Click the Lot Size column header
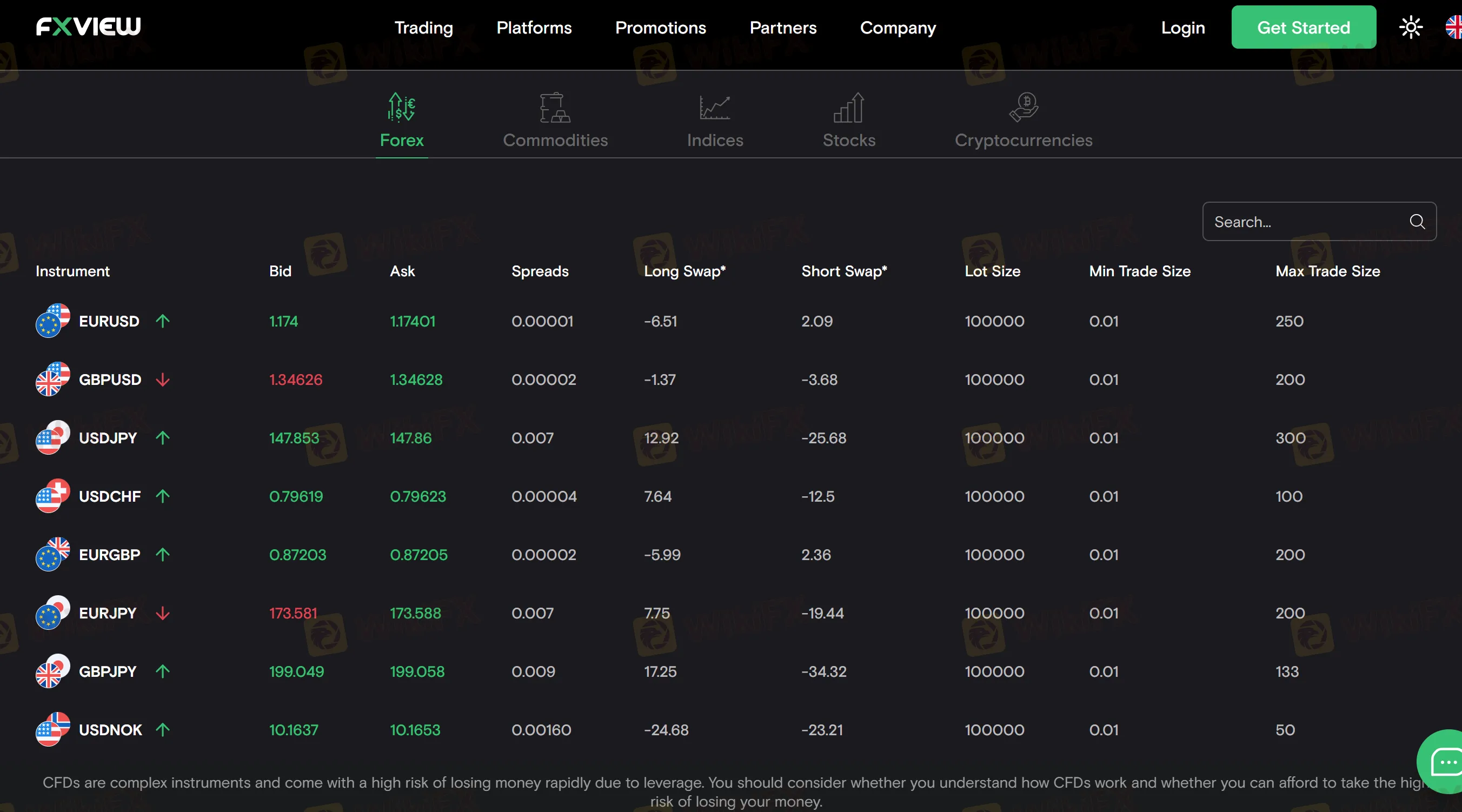Viewport: 1462px width, 812px height. 993,271
